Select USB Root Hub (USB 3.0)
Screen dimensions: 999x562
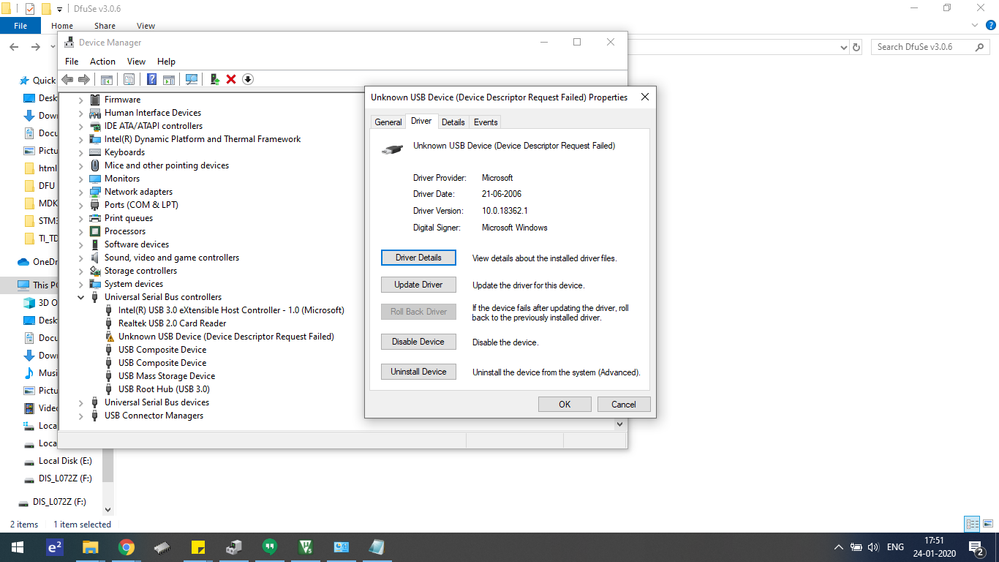(164, 389)
